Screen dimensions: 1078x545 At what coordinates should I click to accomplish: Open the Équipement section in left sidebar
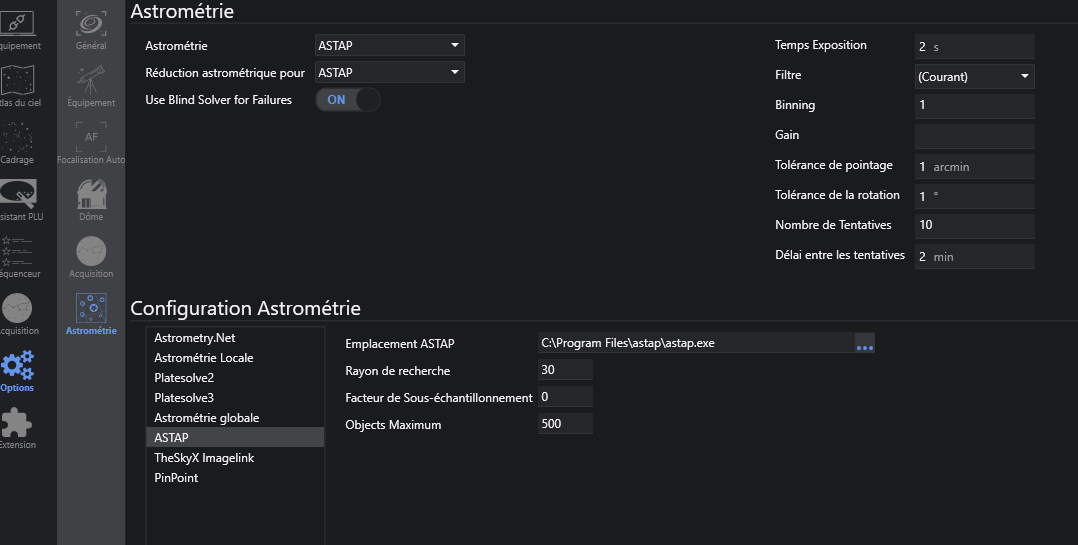(18, 28)
